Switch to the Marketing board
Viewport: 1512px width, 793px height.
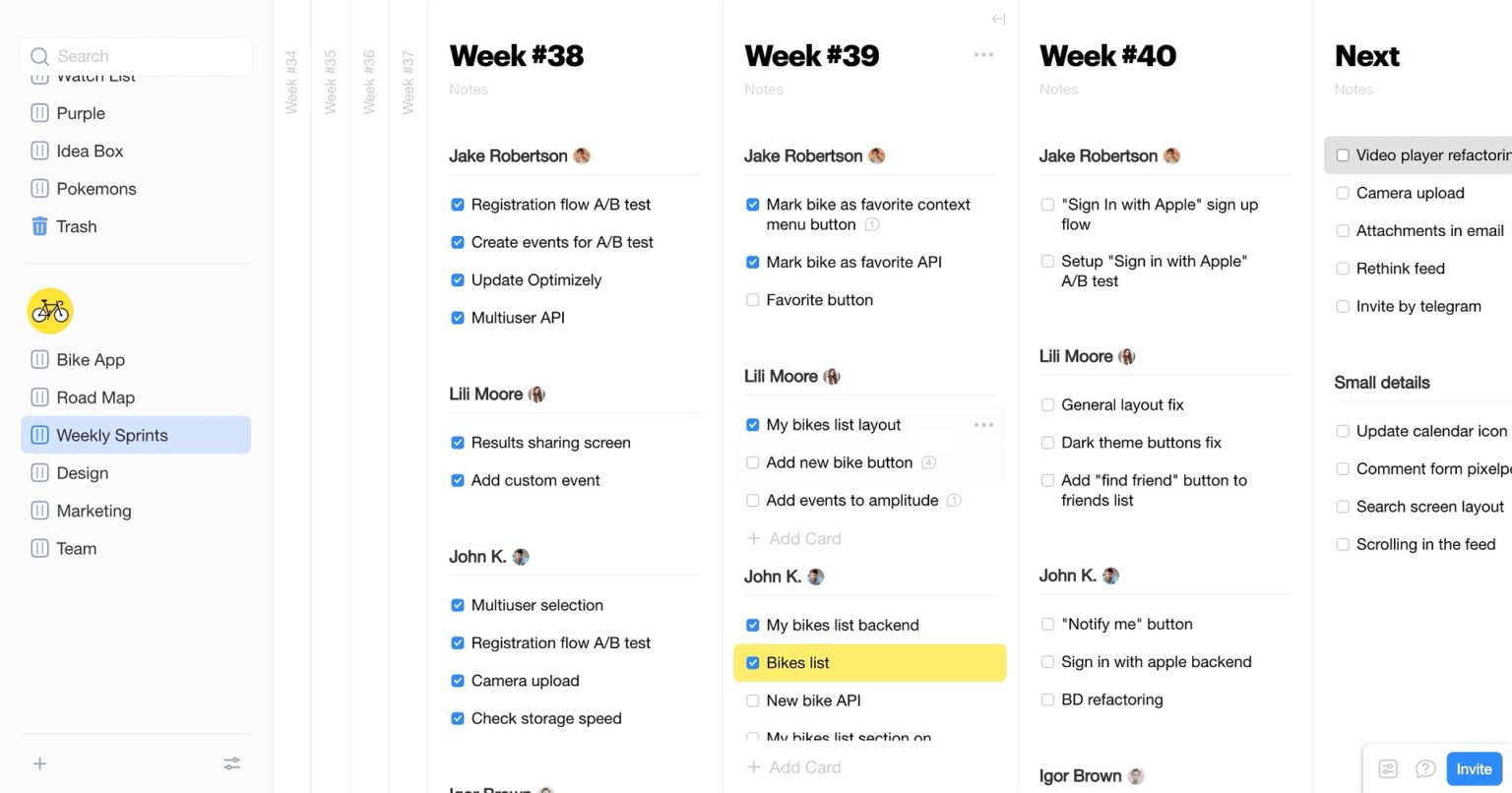pos(94,511)
